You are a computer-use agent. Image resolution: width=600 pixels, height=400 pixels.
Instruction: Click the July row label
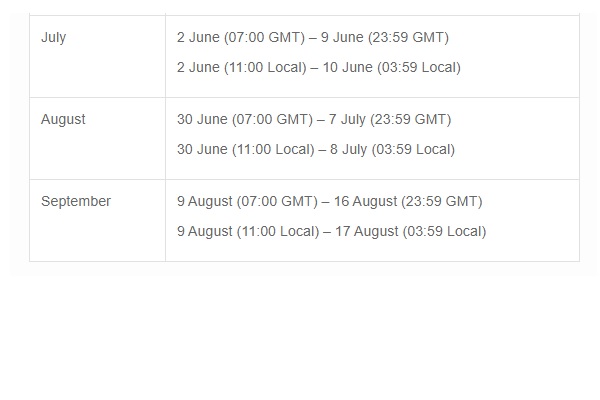(54, 38)
